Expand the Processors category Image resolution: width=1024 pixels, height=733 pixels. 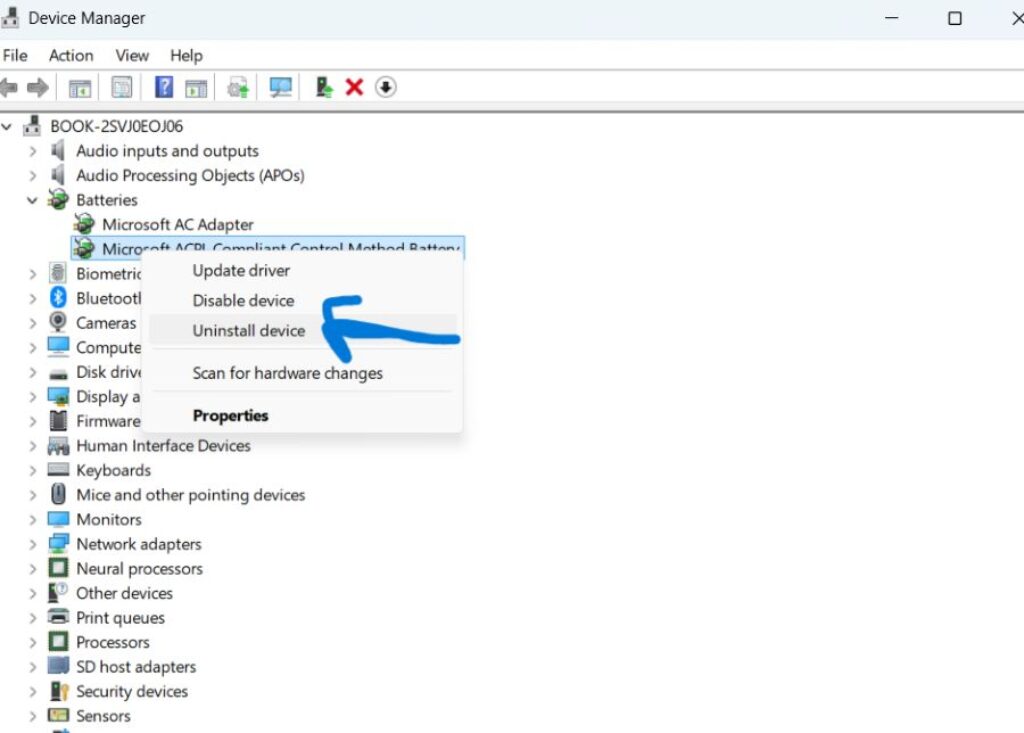coord(33,642)
